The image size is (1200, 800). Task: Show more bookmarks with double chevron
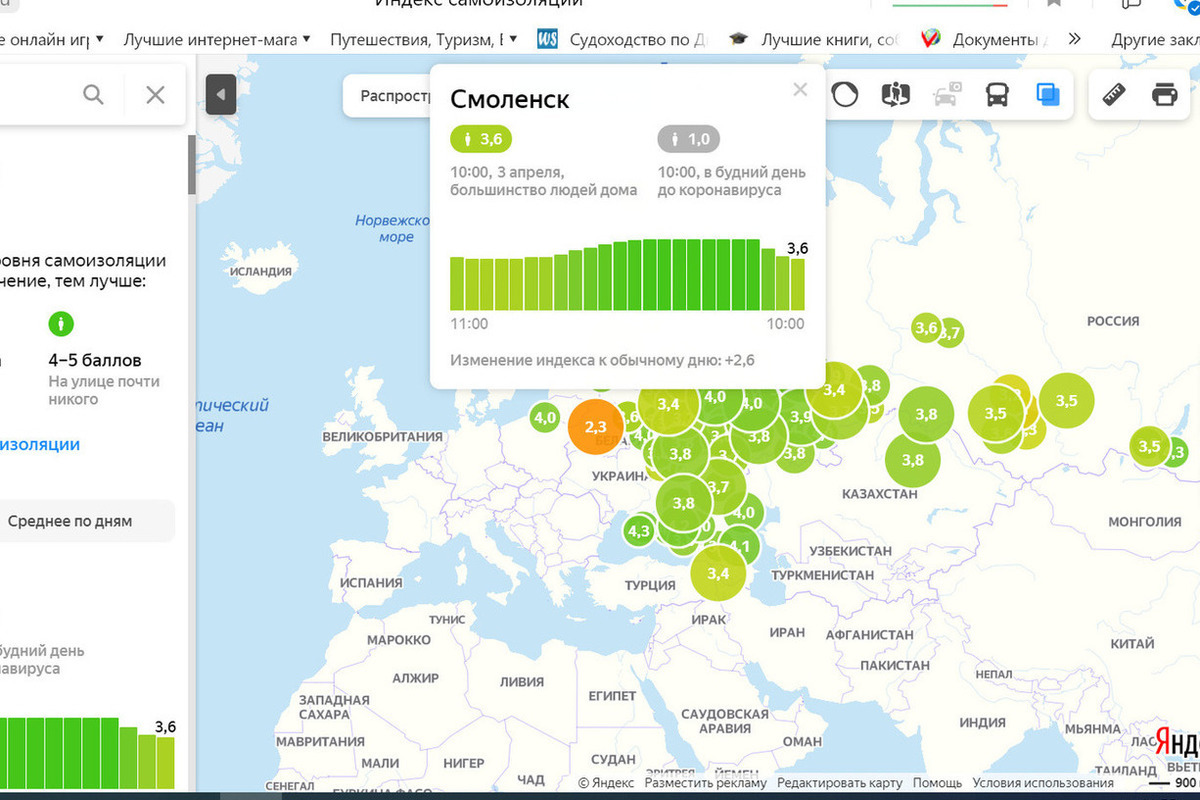coord(1074,40)
